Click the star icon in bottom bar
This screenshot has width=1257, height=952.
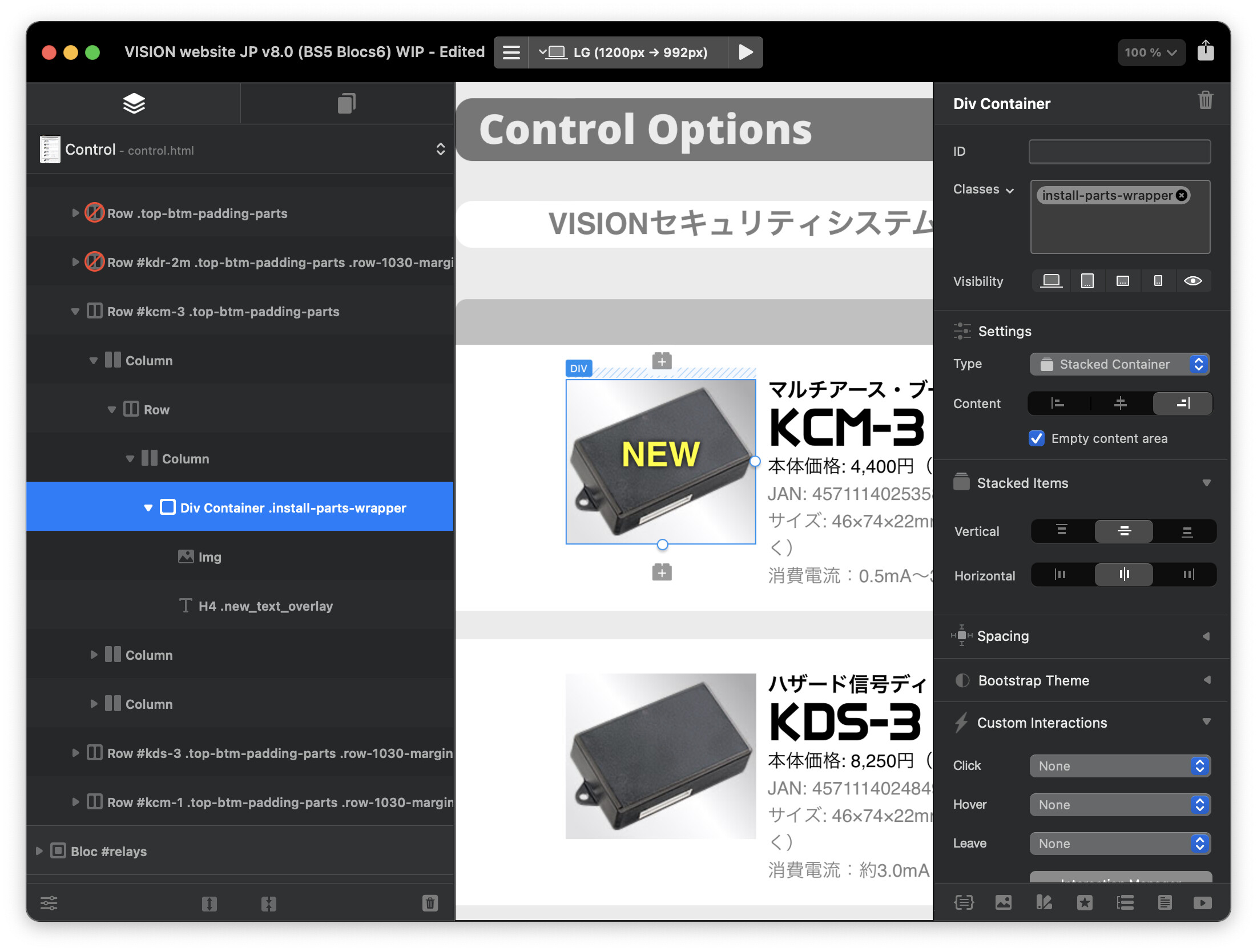click(1084, 902)
